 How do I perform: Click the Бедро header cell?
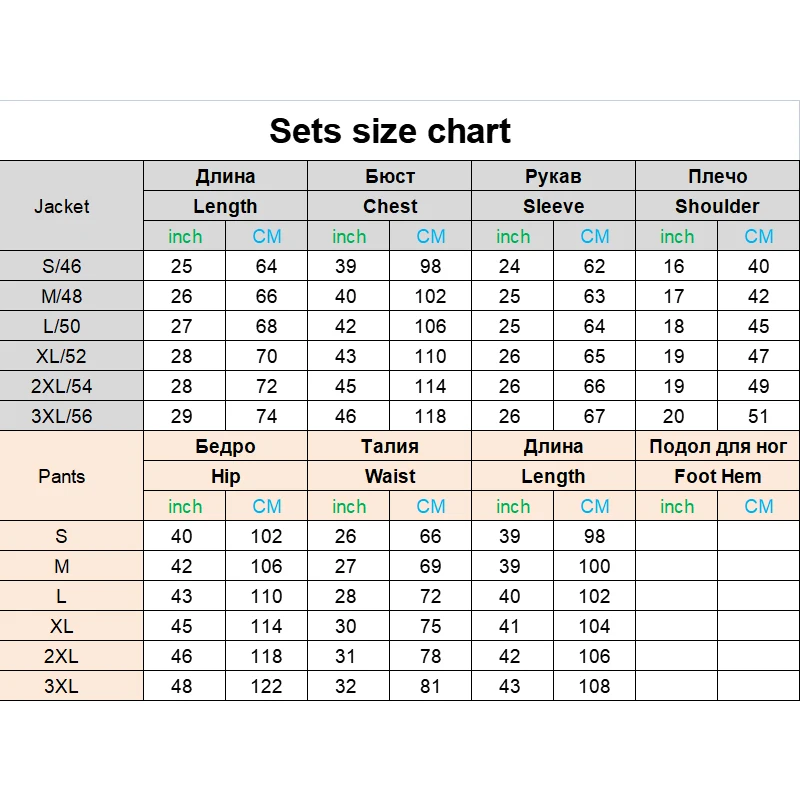click(226, 446)
